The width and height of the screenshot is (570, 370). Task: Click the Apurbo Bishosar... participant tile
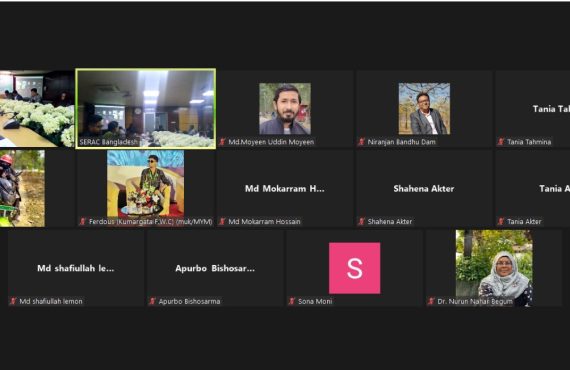point(215,268)
